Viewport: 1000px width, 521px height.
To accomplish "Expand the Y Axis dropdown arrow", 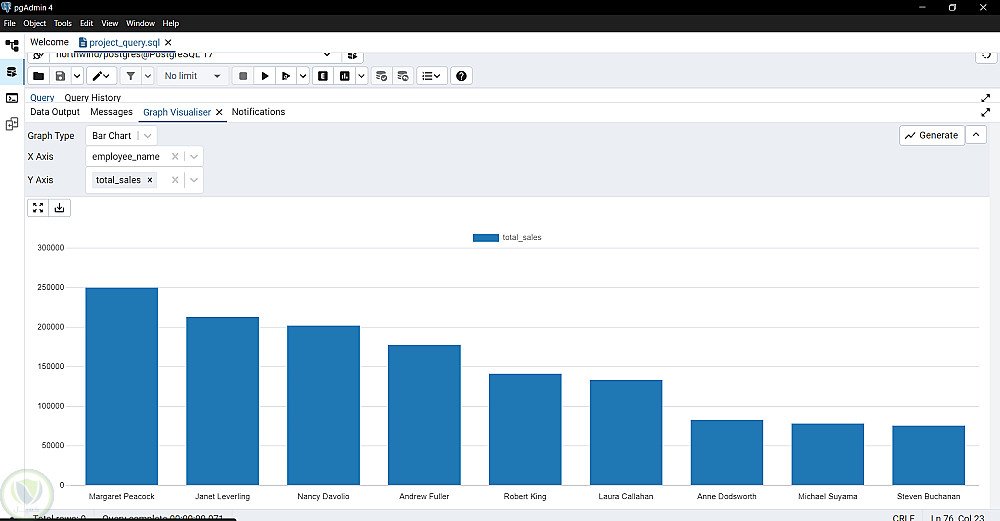I will pos(194,180).
